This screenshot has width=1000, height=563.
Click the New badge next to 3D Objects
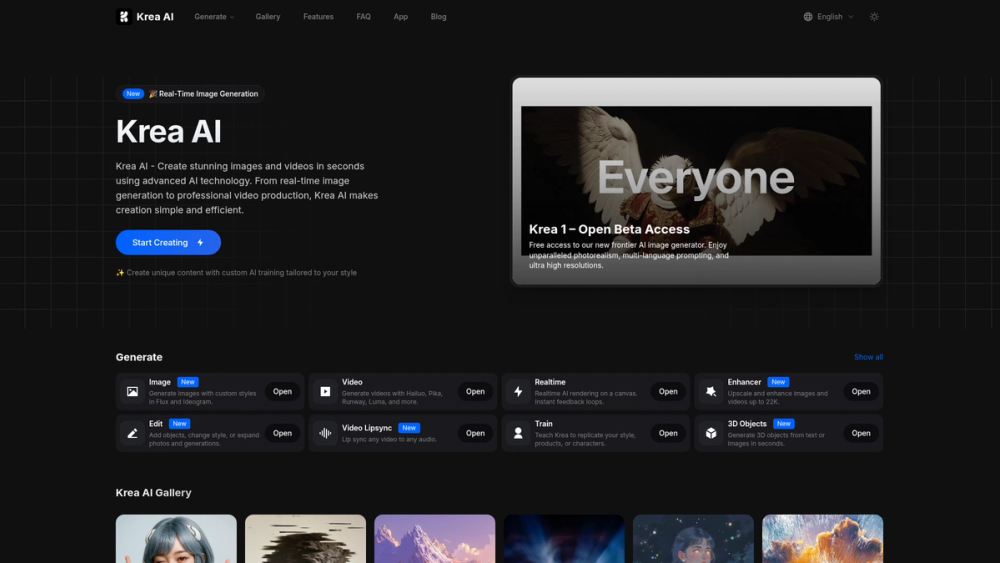(x=783, y=423)
